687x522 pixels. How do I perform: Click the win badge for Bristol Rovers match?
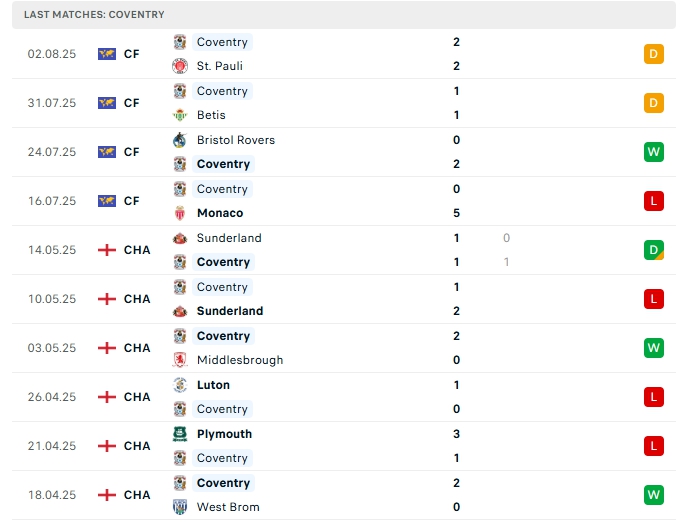pyautogui.click(x=654, y=152)
